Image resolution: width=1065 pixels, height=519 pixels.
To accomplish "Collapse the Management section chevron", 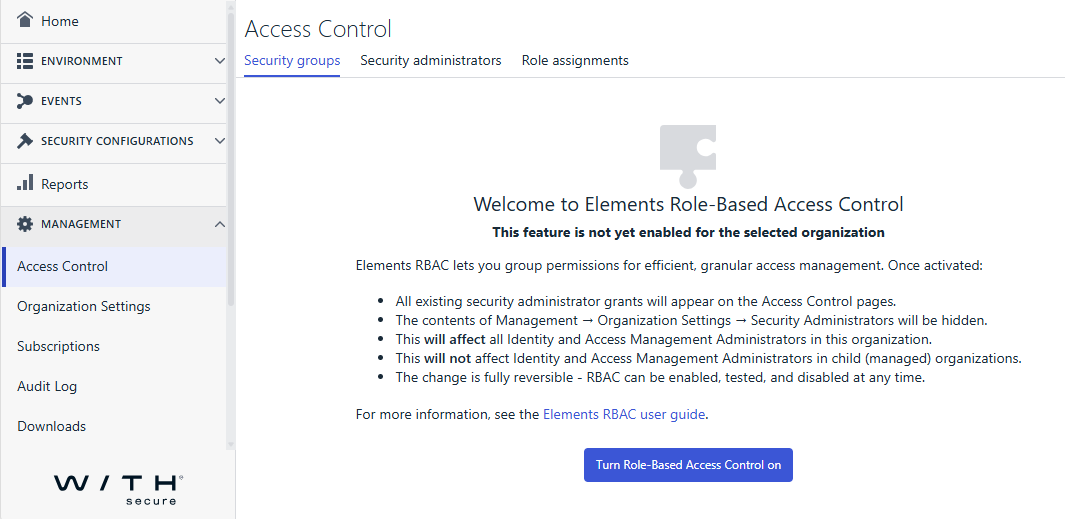I will pyautogui.click(x=219, y=223).
